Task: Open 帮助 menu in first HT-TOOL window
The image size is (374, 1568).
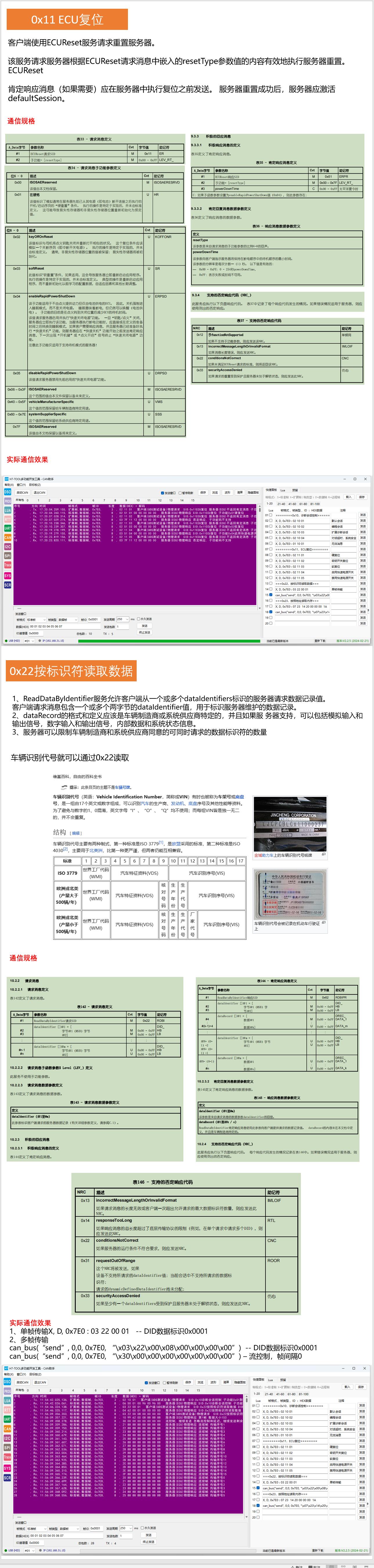Action: pyautogui.click(x=9, y=485)
